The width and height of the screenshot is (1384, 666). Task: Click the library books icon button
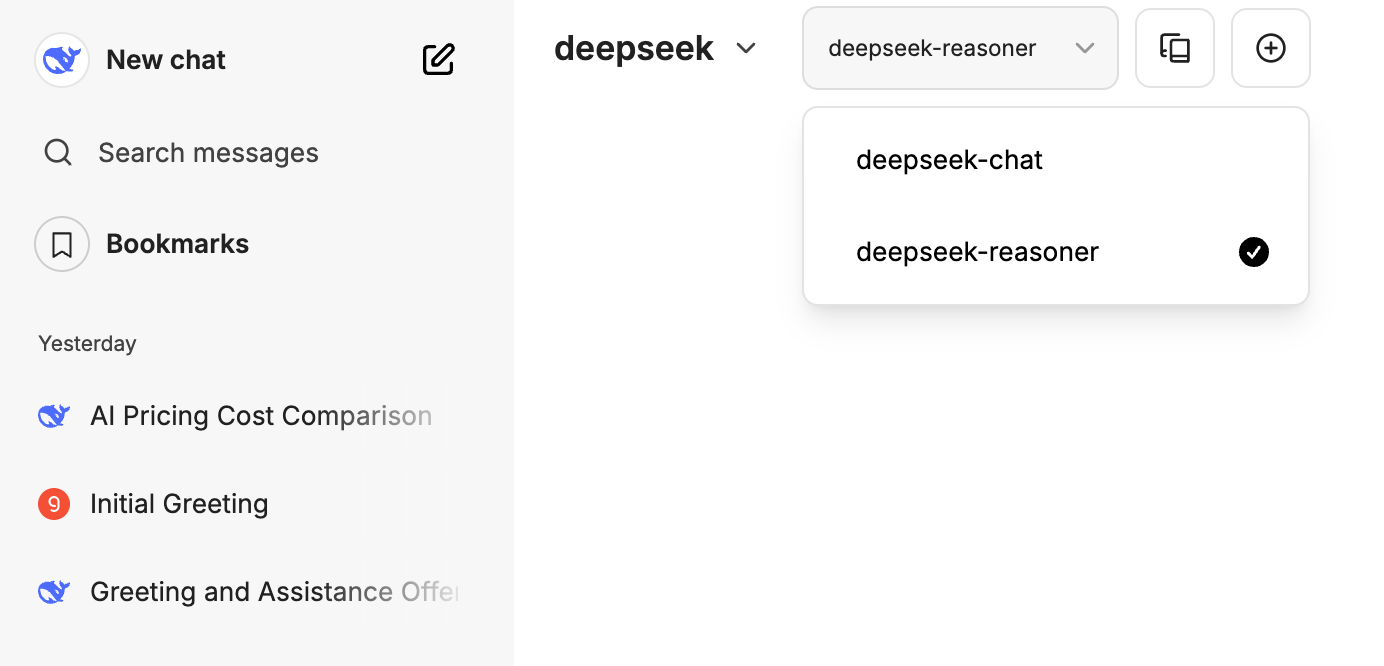[1174, 48]
